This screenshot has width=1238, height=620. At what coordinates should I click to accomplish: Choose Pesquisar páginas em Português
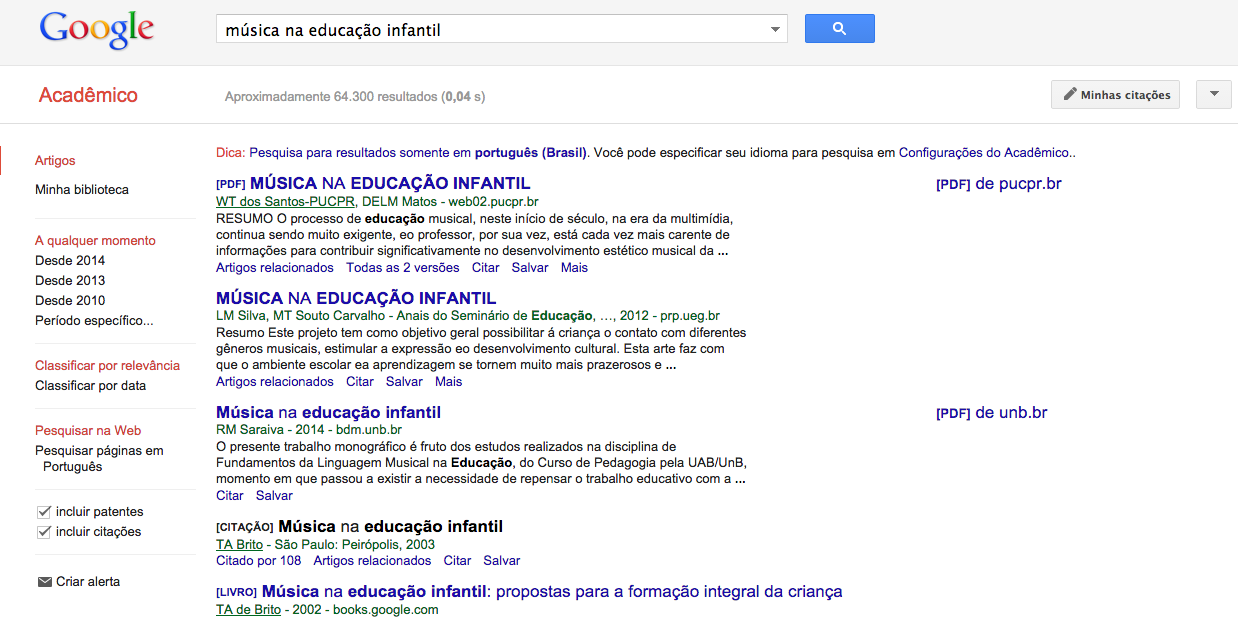click(99, 459)
